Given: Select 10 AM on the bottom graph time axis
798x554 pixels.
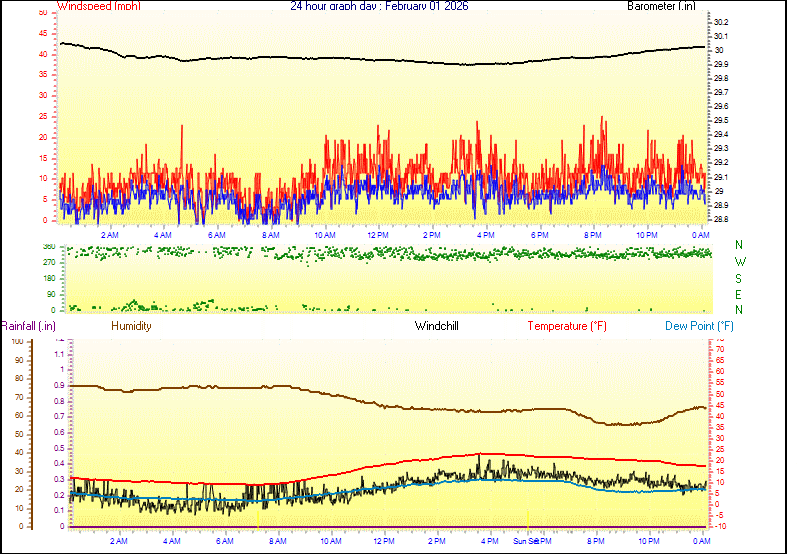Looking at the screenshot, I should point(330,541).
